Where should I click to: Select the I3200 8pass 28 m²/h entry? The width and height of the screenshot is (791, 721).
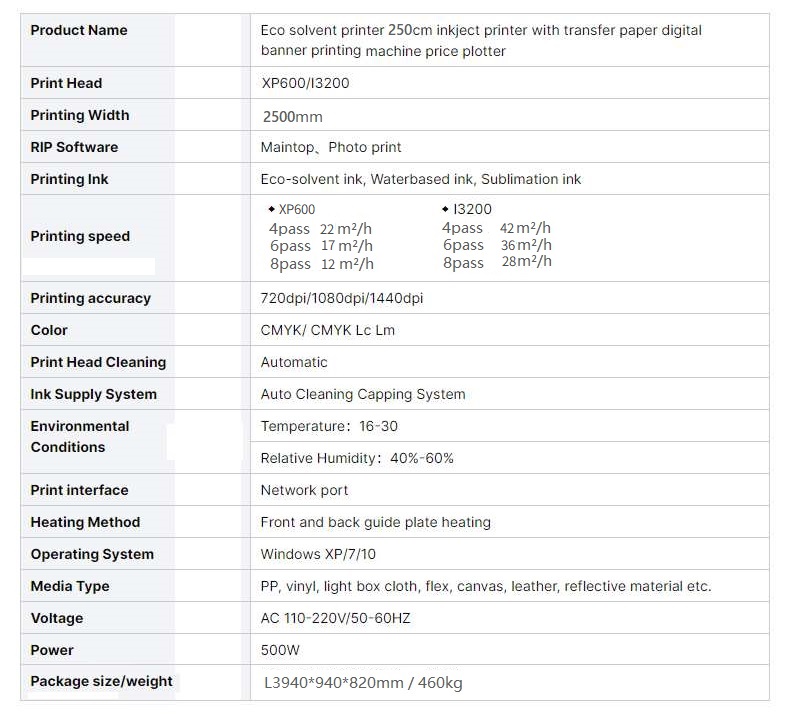(497, 263)
